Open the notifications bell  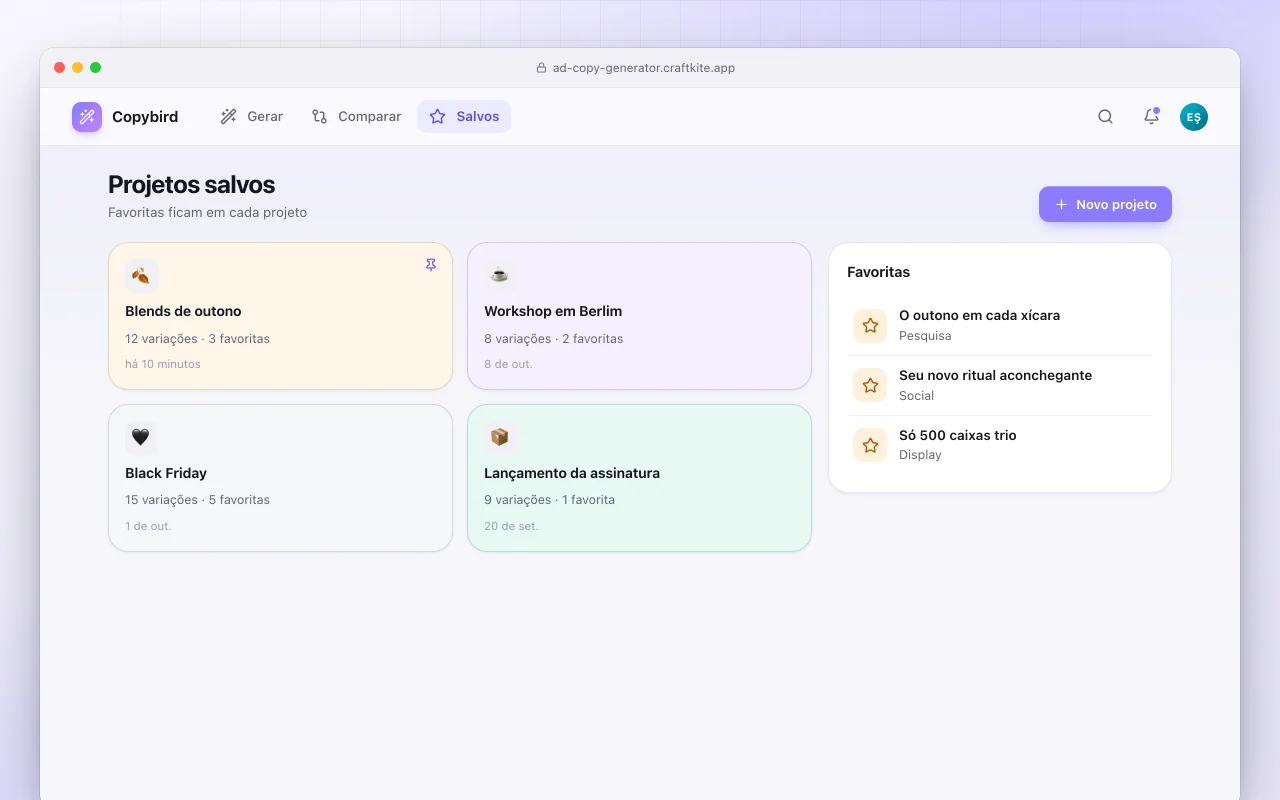point(1151,117)
